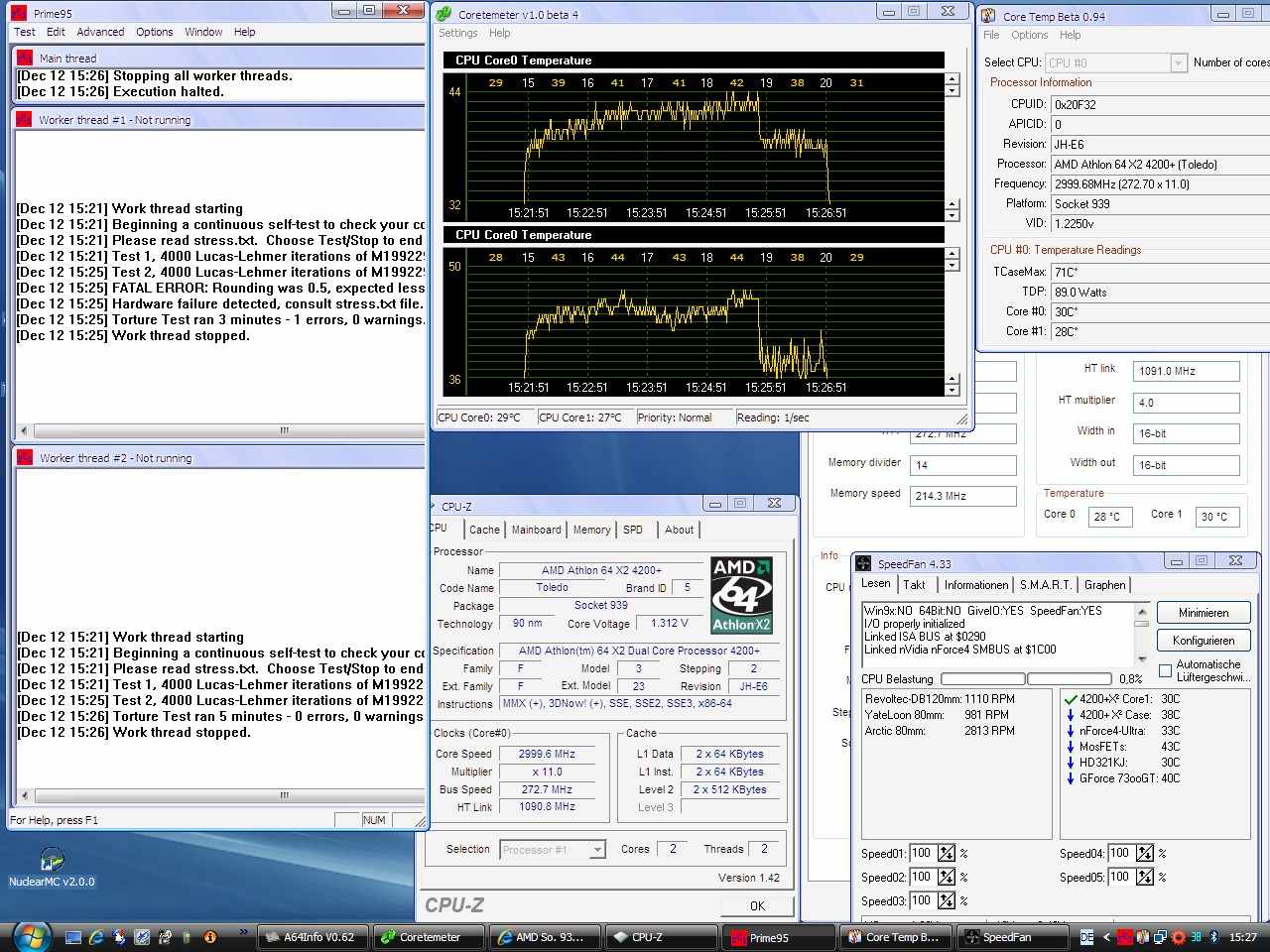Enable Automatische Lüftergeschwindigkeit checkbox
The image size is (1270, 952).
[1165, 671]
